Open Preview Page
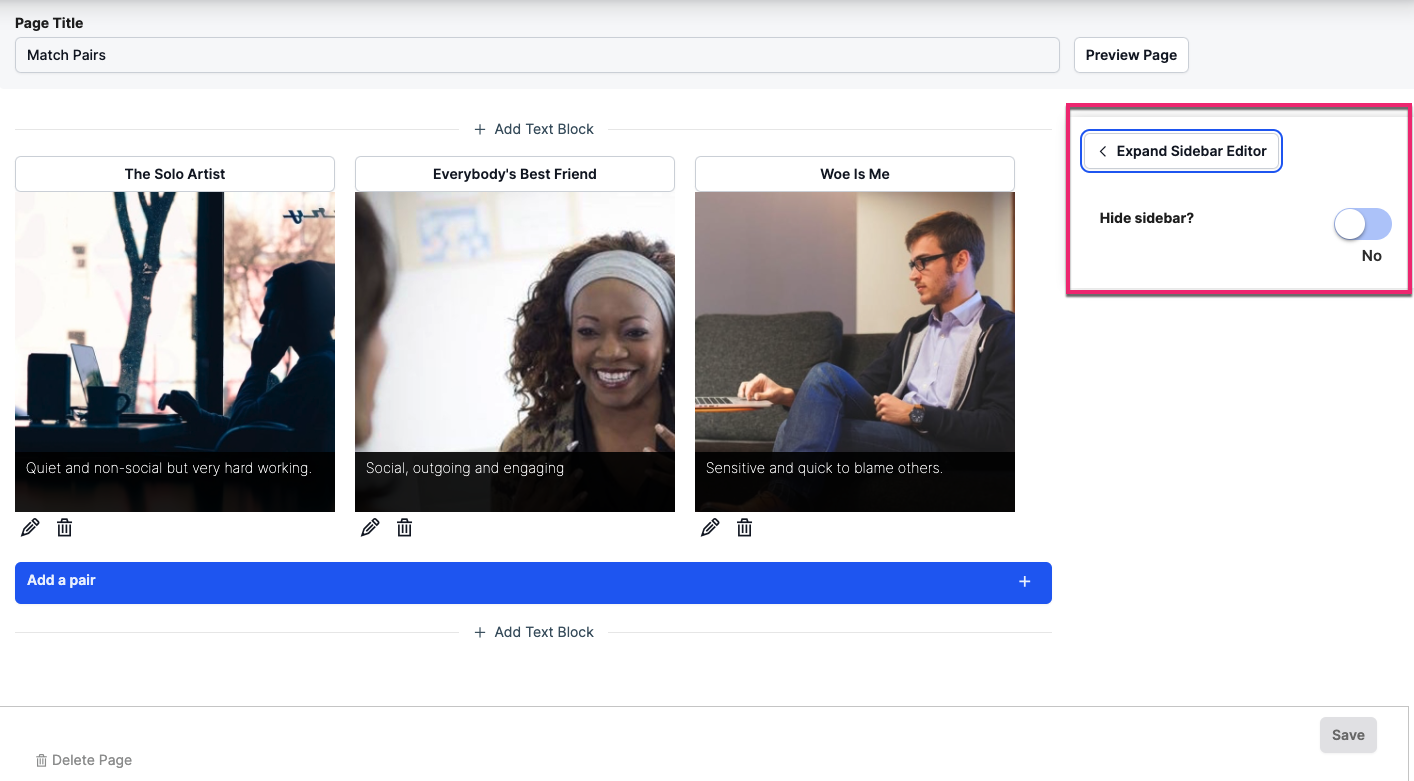 (1131, 55)
